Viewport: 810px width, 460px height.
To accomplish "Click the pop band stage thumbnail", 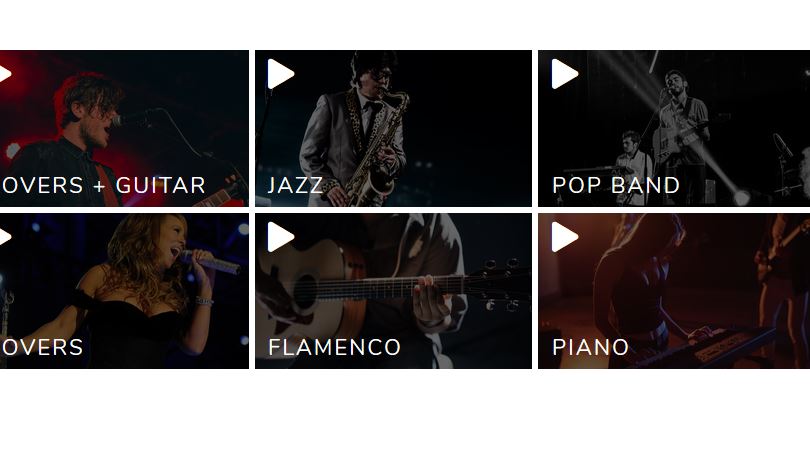I will tap(674, 128).
